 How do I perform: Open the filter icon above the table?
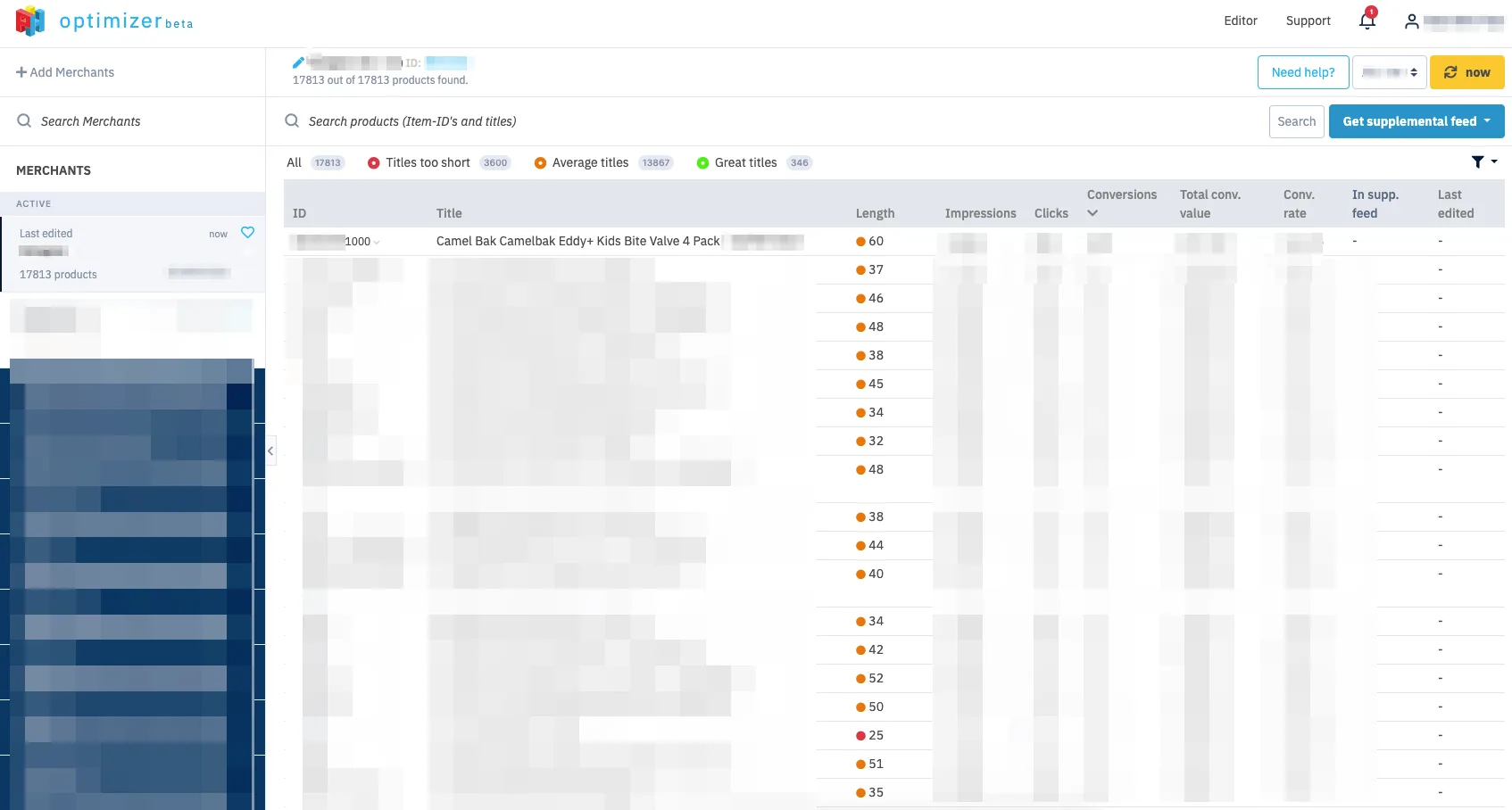[1479, 162]
